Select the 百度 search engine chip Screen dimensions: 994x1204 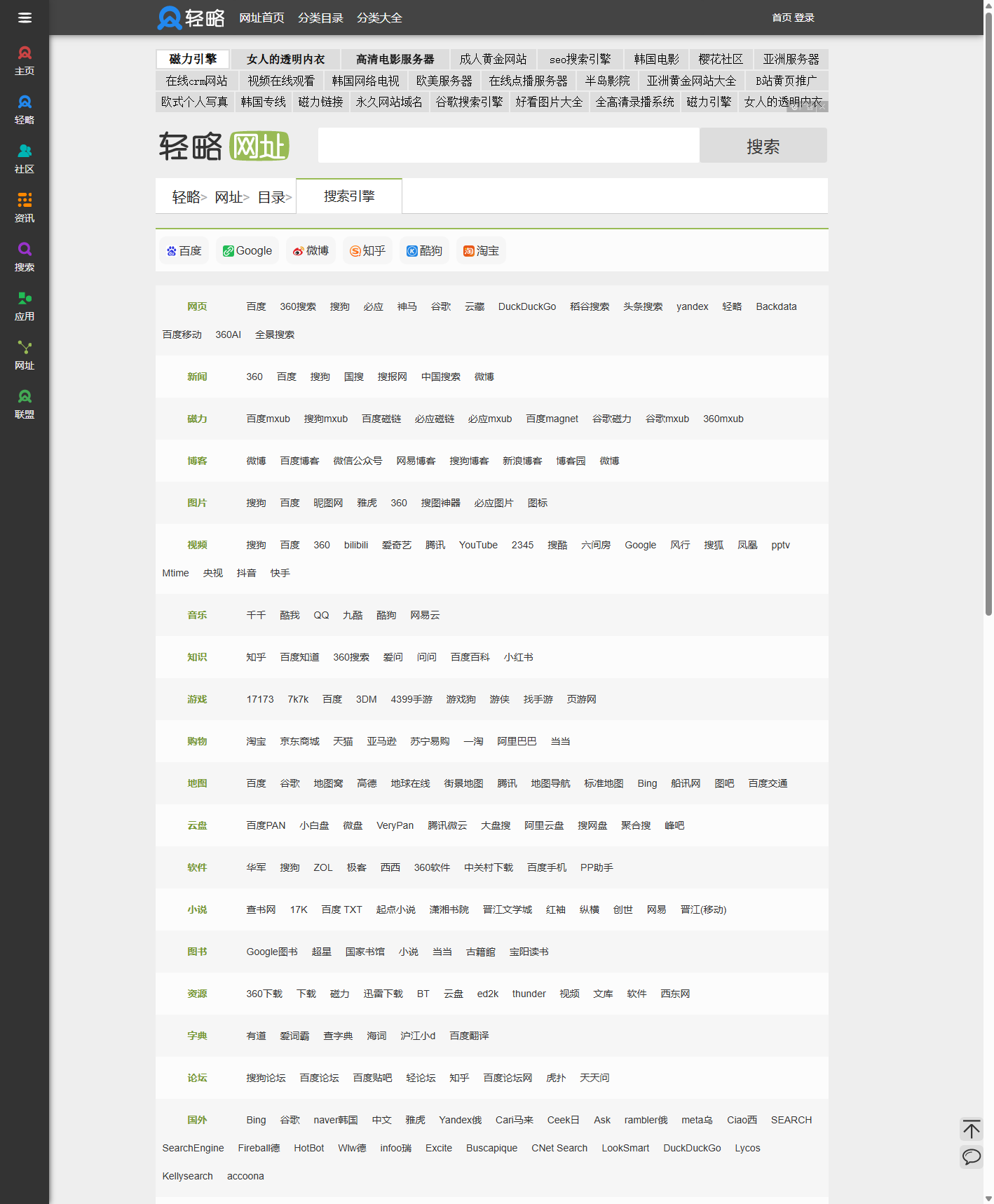click(x=184, y=251)
